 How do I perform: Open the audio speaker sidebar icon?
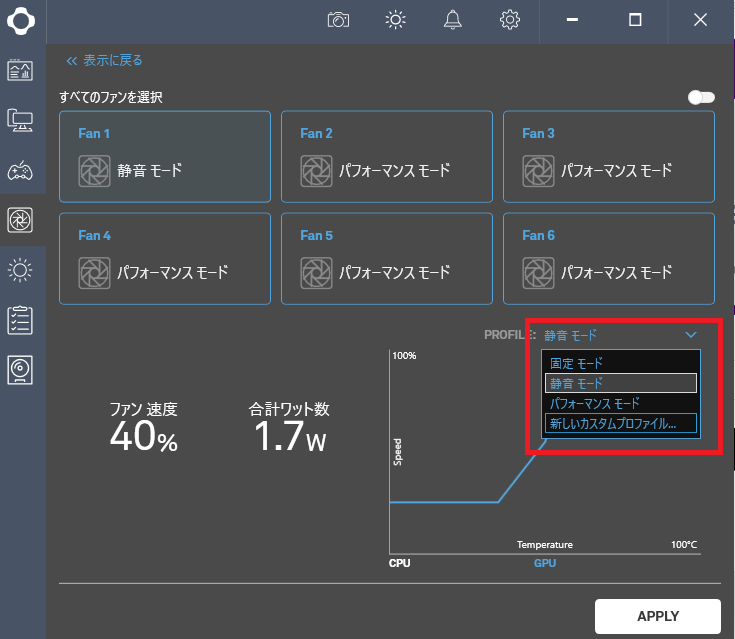tap(20, 370)
